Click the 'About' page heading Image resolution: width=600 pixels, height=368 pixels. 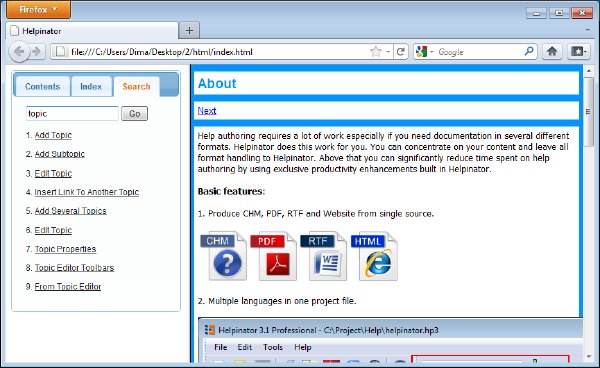(x=217, y=83)
